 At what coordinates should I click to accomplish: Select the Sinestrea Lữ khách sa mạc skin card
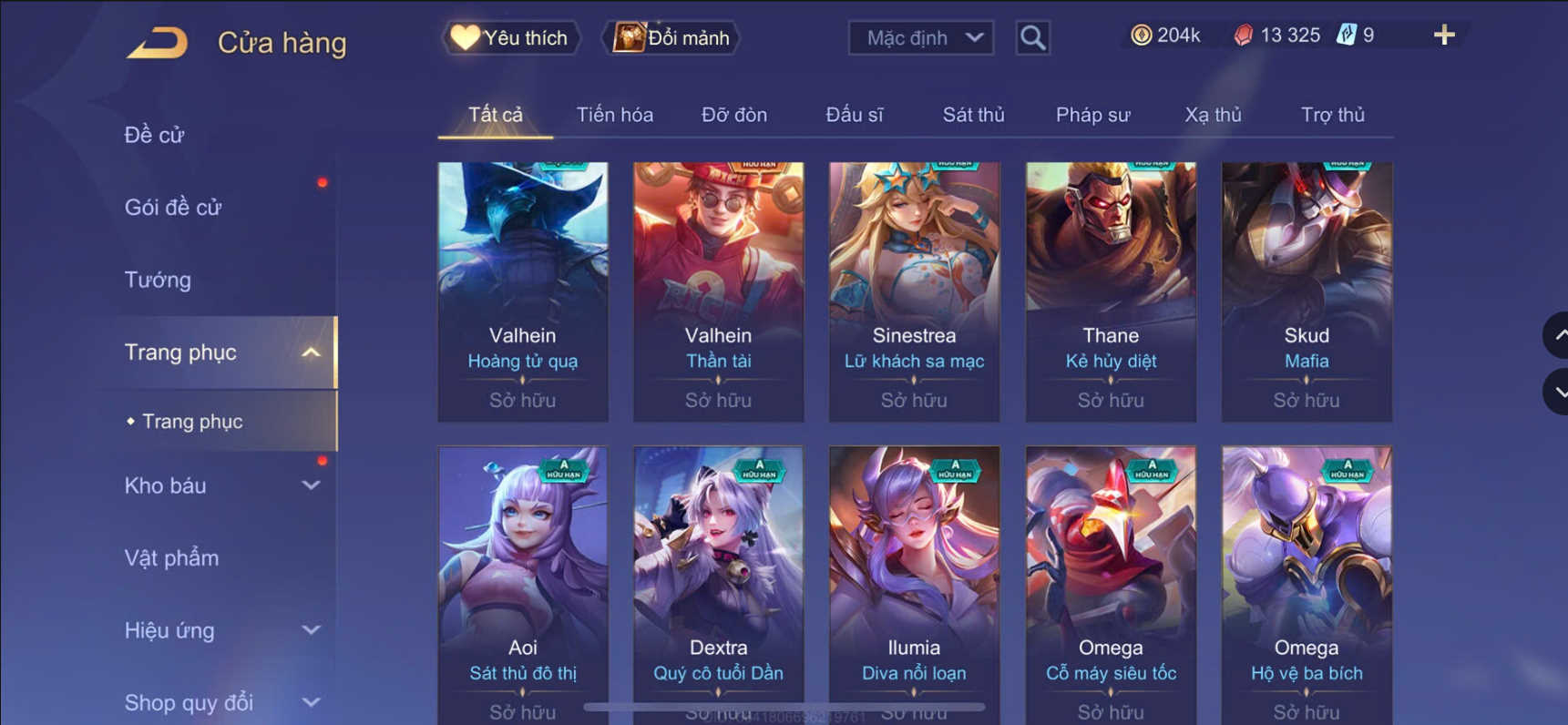914,291
